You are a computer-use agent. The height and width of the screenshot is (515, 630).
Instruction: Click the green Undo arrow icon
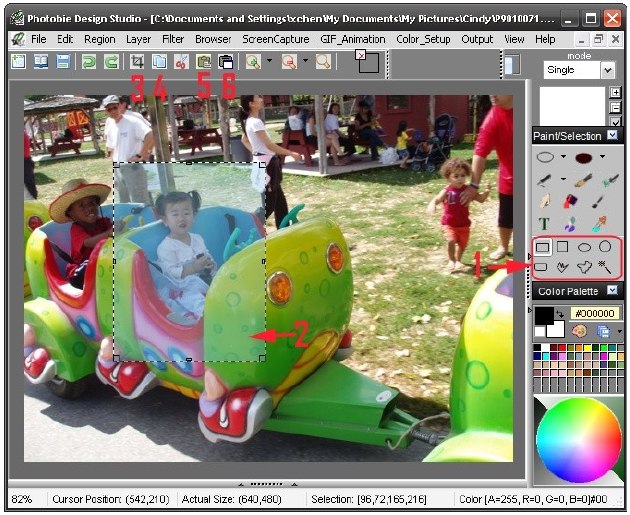[88, 61]
